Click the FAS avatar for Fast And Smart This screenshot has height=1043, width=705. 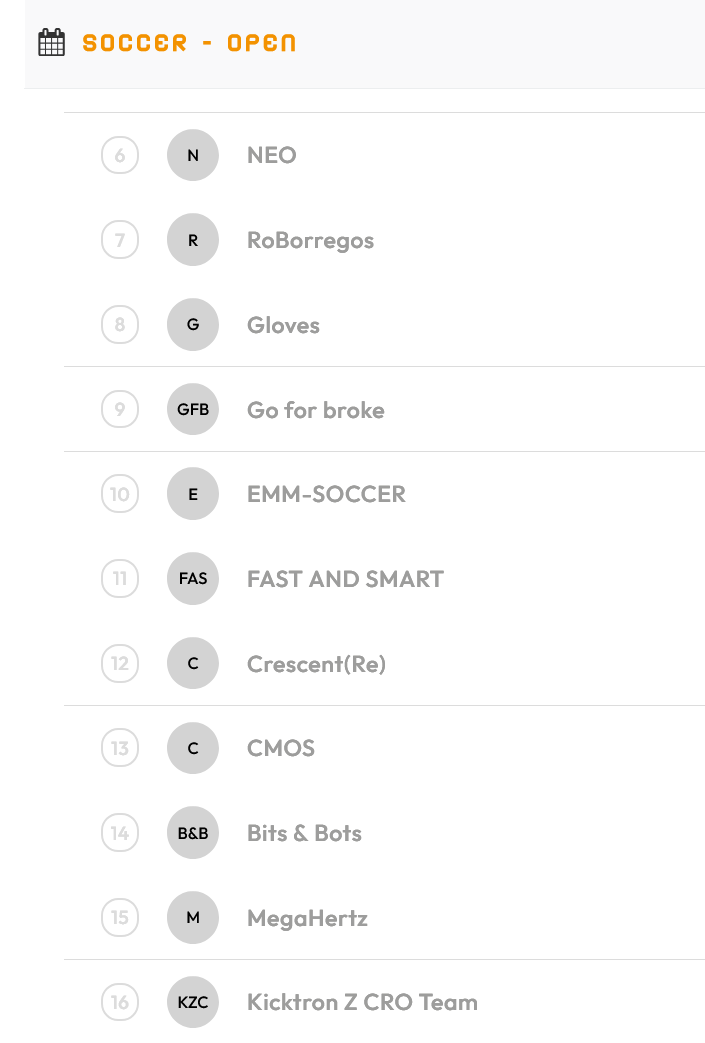(193, 579)
